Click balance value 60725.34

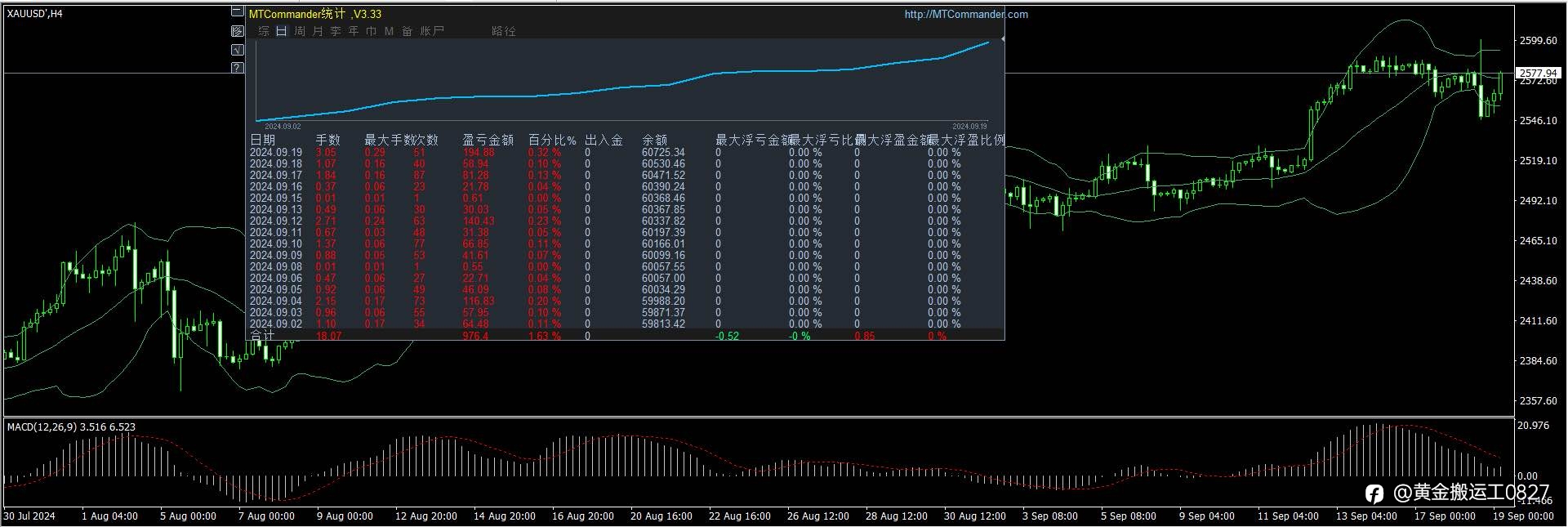[x=663, y=153]
